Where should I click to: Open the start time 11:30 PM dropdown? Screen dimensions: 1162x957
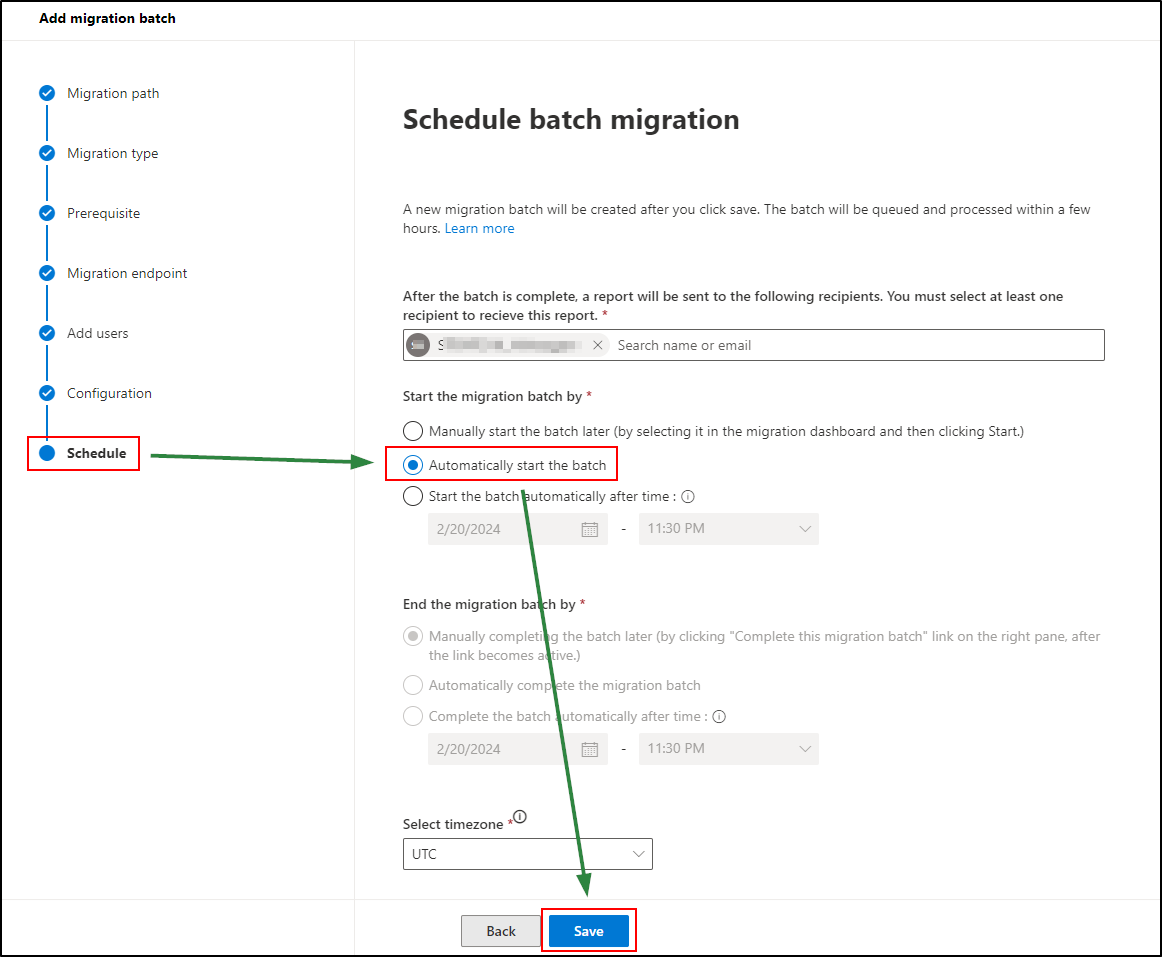728,529
